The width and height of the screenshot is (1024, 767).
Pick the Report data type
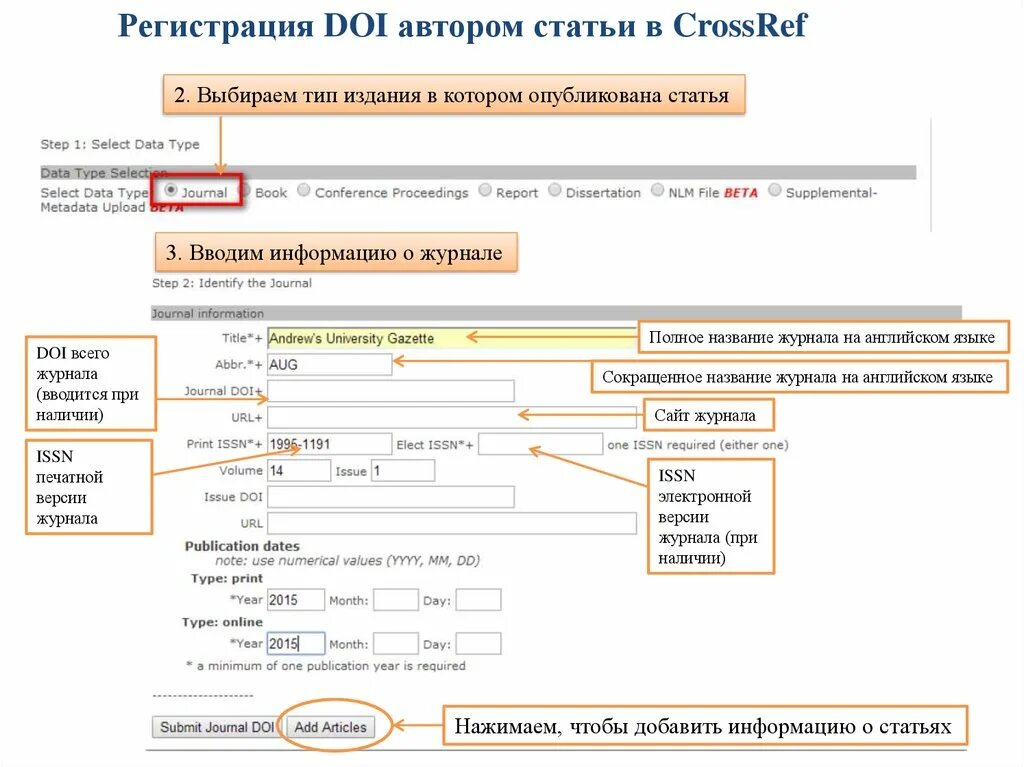[x=483, y=191]
